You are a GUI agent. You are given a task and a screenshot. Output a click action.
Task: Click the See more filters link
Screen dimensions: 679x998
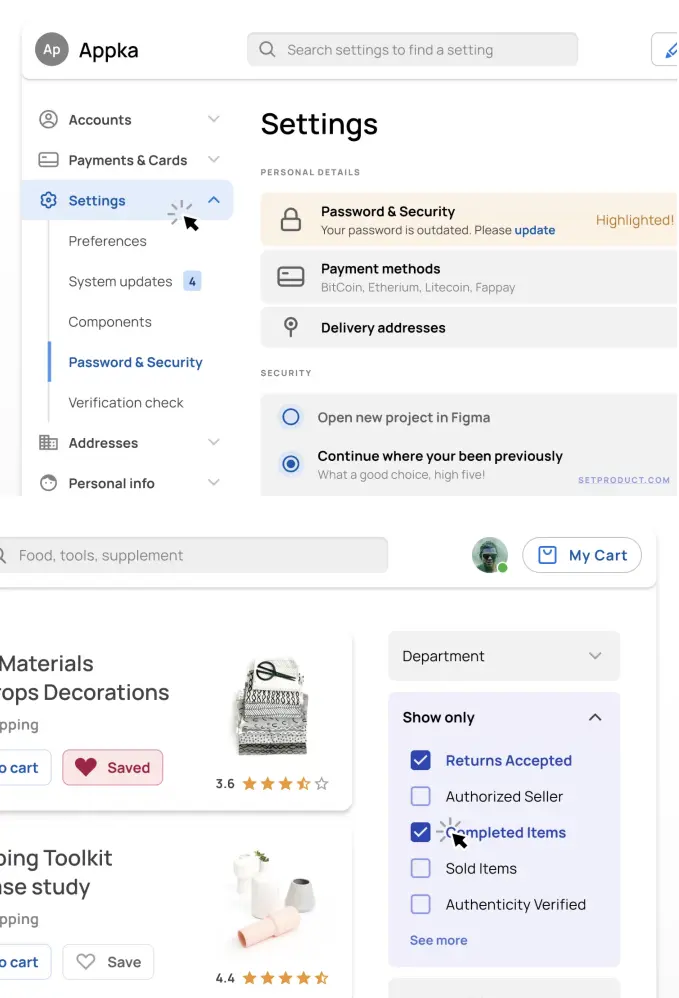click(x=438, y=940)
